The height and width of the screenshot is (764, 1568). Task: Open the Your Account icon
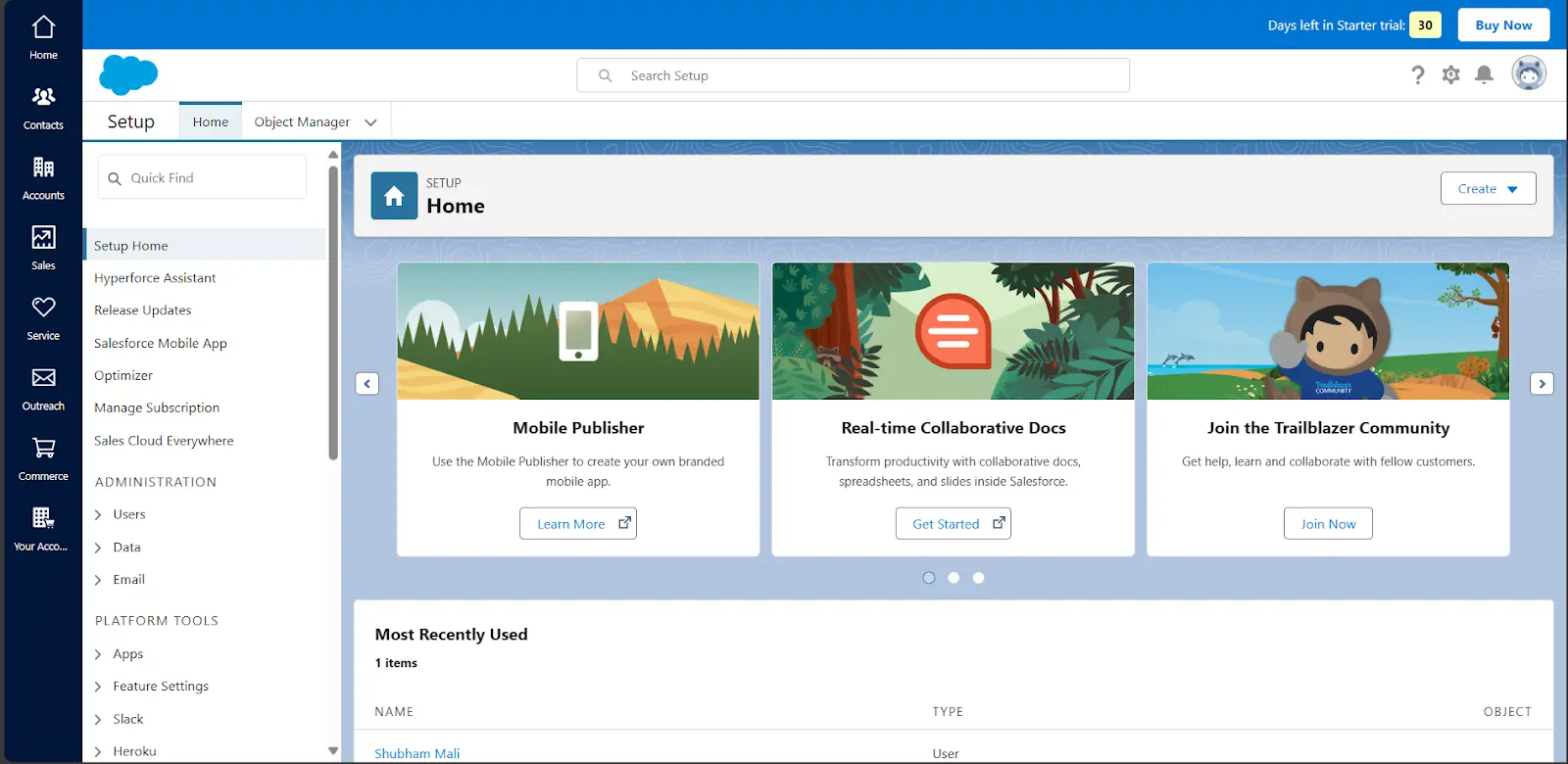click(43, 518)
